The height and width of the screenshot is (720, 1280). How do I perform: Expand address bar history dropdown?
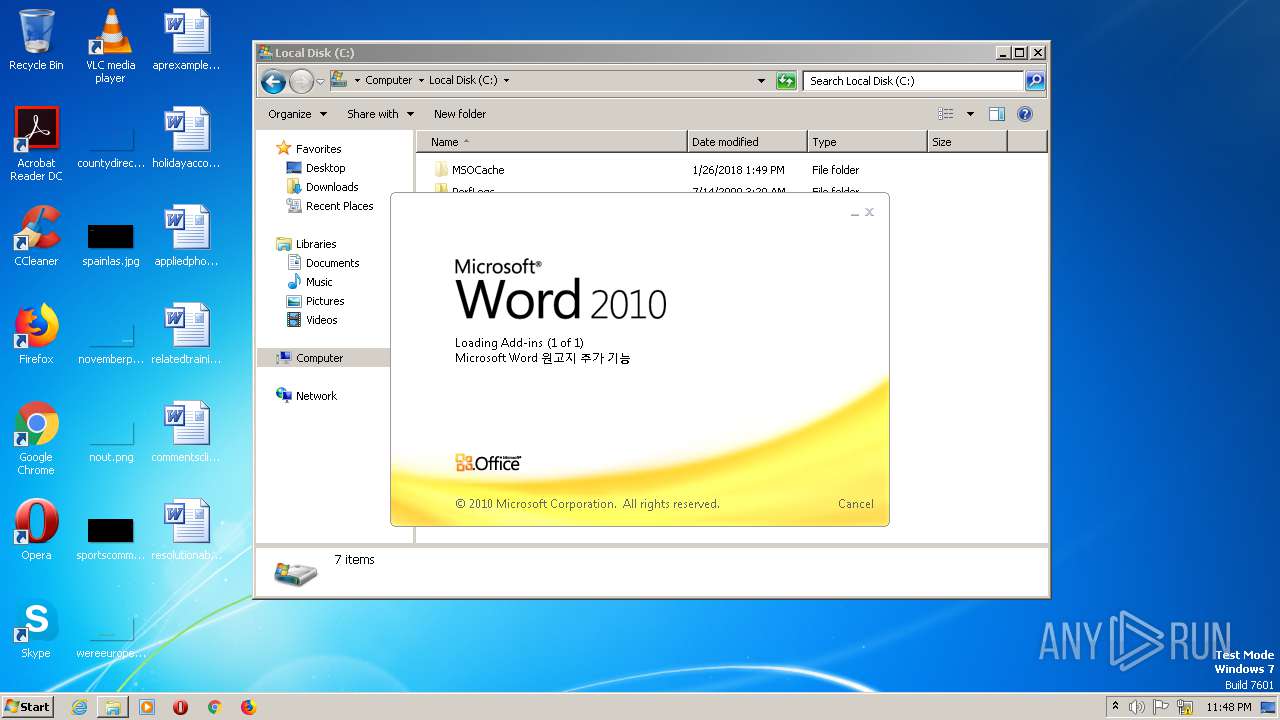pyautogui.click(x=761, y=81)
